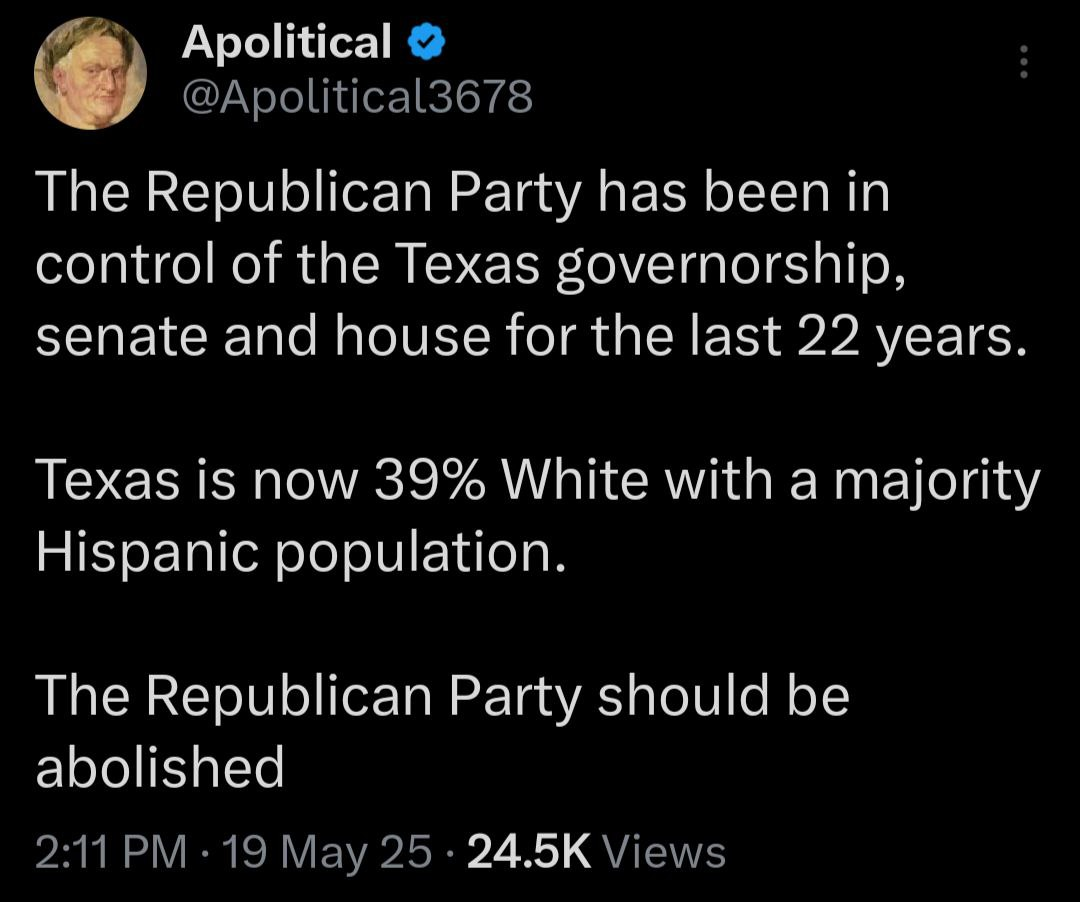Viewport: 1080px width, 902px height.
Task: Click the '39%' figure in the post
Action: coord(430,480)
